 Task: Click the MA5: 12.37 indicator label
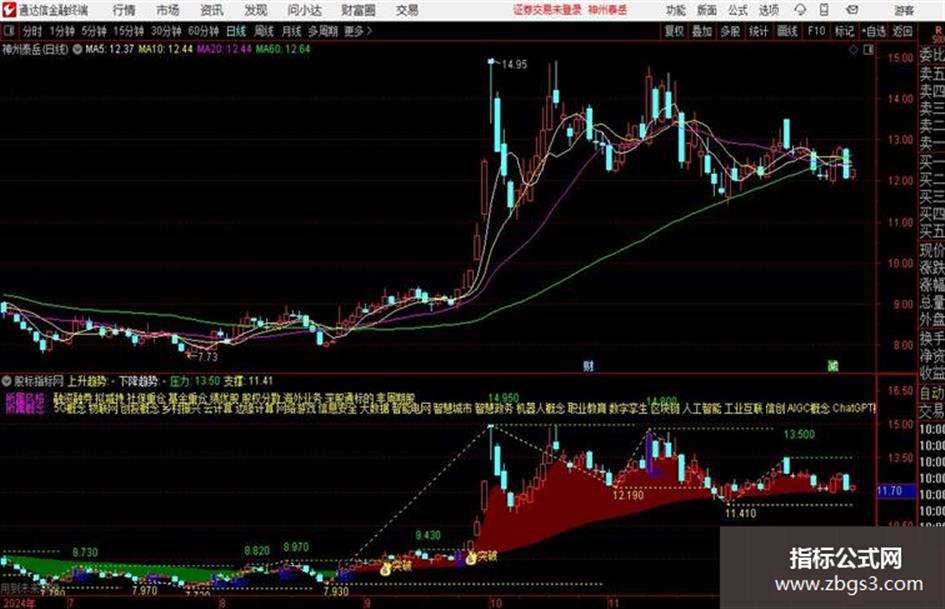109,49
